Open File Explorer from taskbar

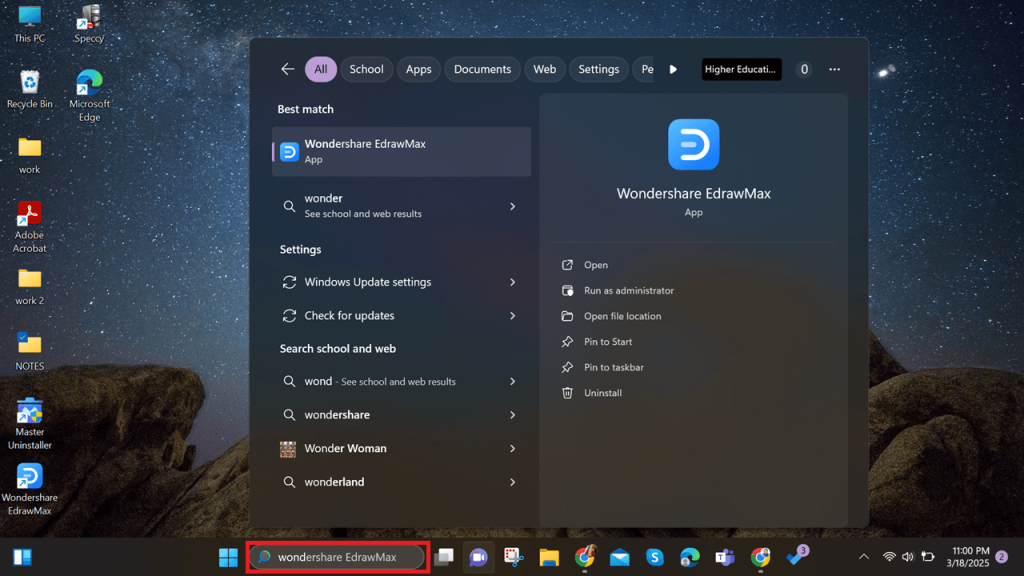tap(549, 557)
